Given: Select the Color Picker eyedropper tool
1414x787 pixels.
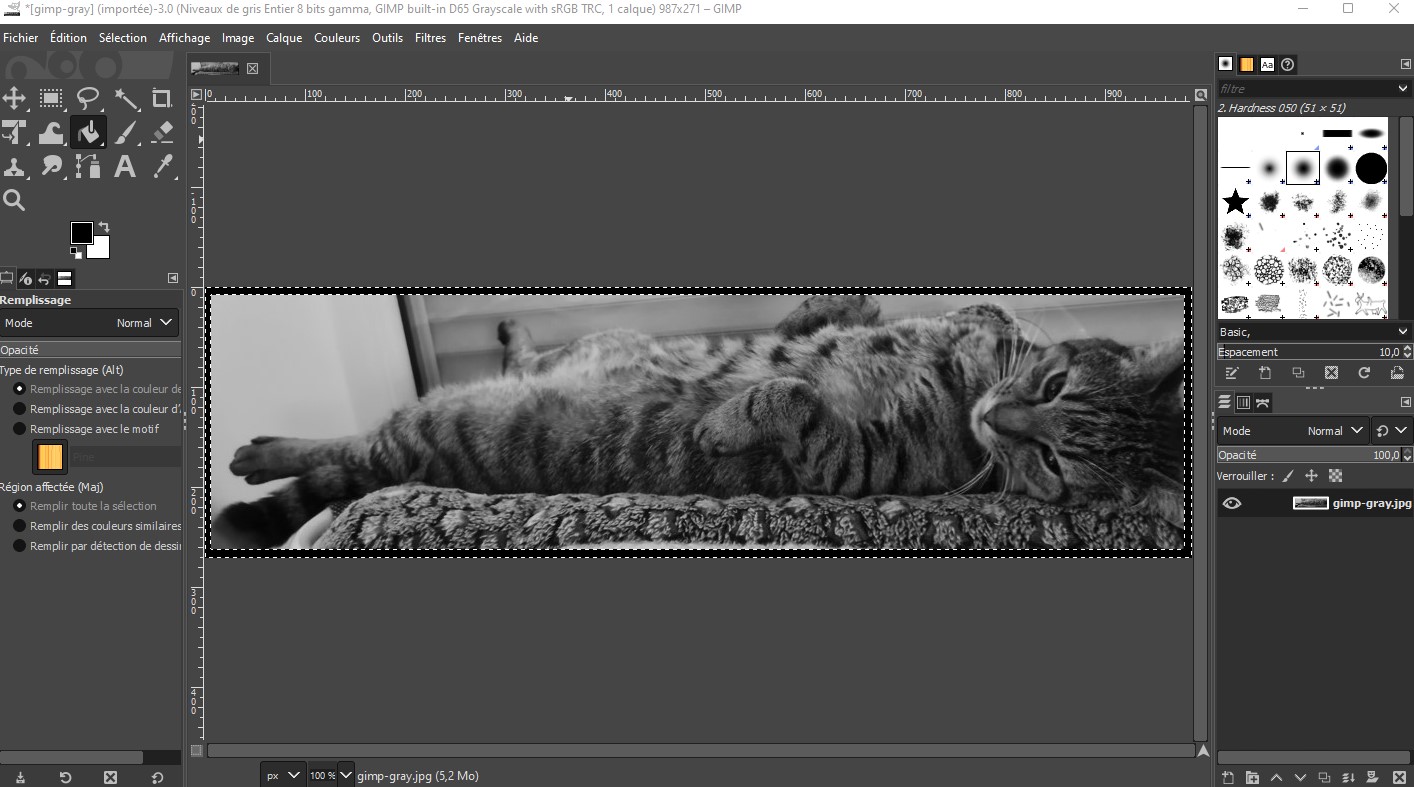Looking at the screenshot, I should 163,166.
